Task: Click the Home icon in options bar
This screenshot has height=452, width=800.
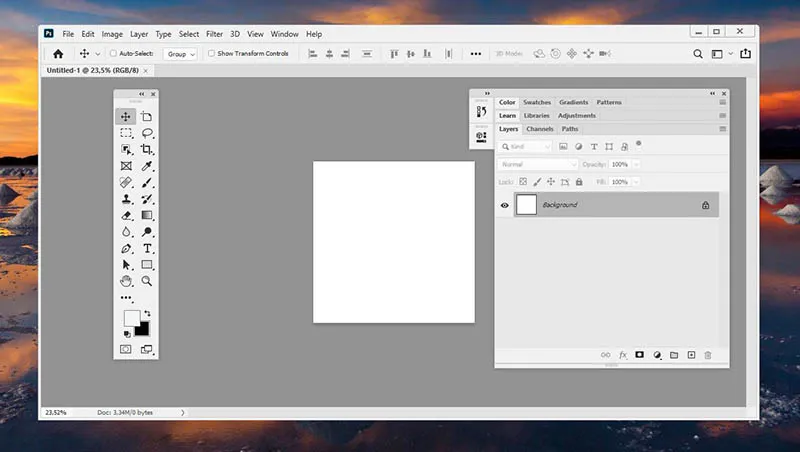Action: pos(58,54)
